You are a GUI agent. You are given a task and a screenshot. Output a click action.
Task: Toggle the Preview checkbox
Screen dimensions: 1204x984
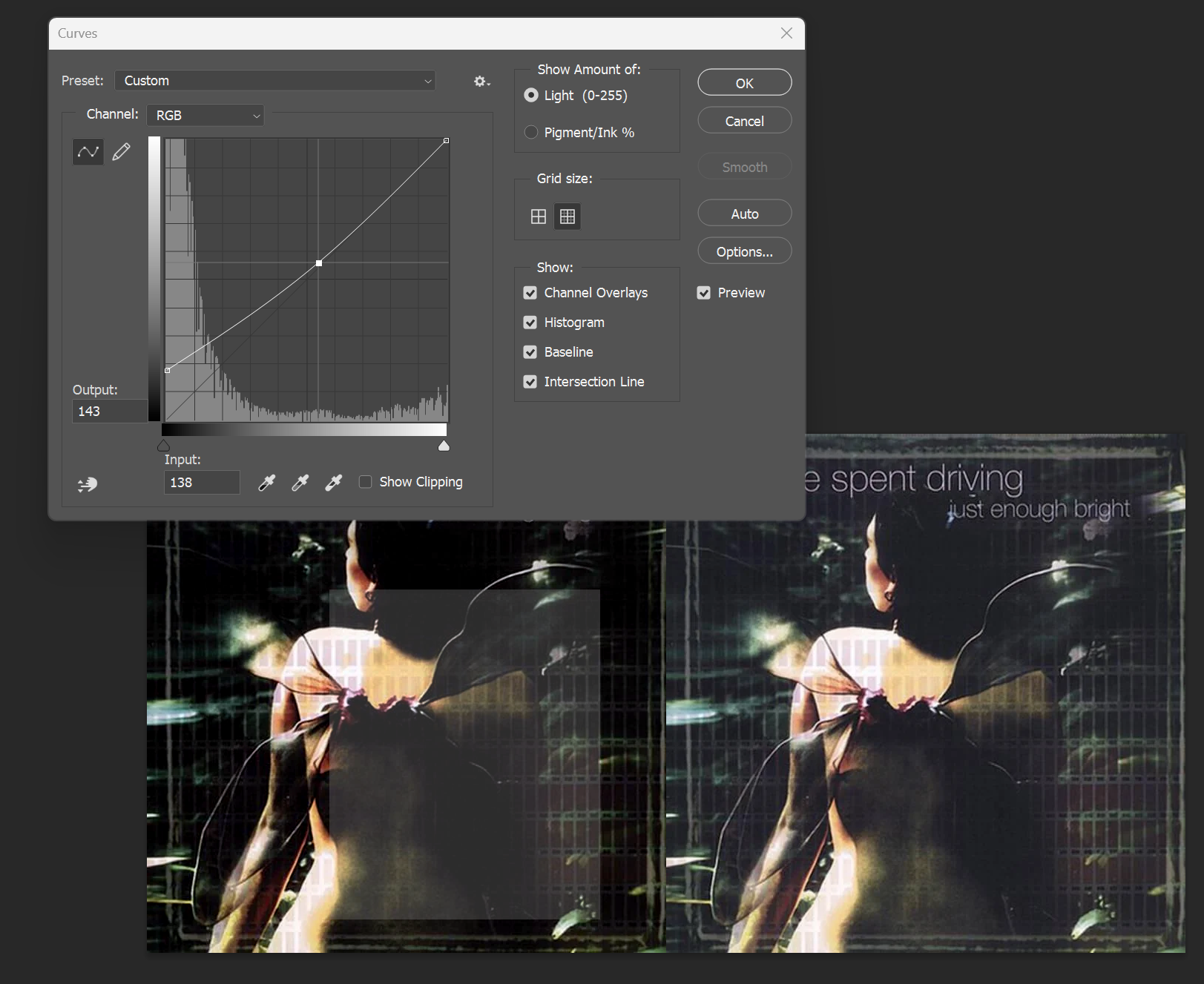pos(703,293)
